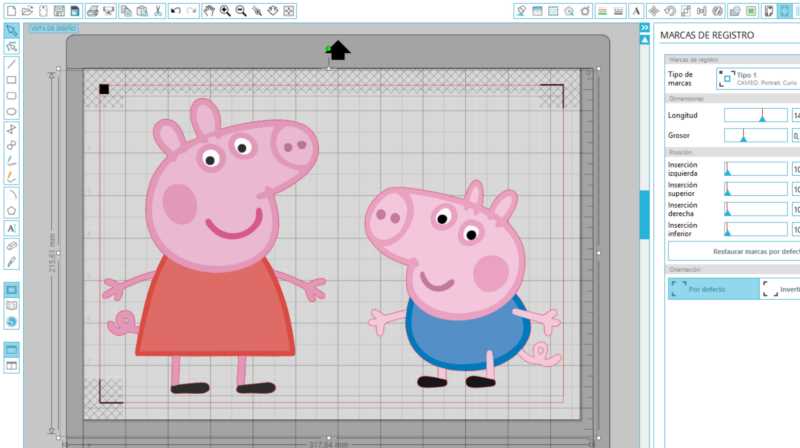Adjust the Inserción derecha slider
This screenshot has height=448, width=800.
756,209
